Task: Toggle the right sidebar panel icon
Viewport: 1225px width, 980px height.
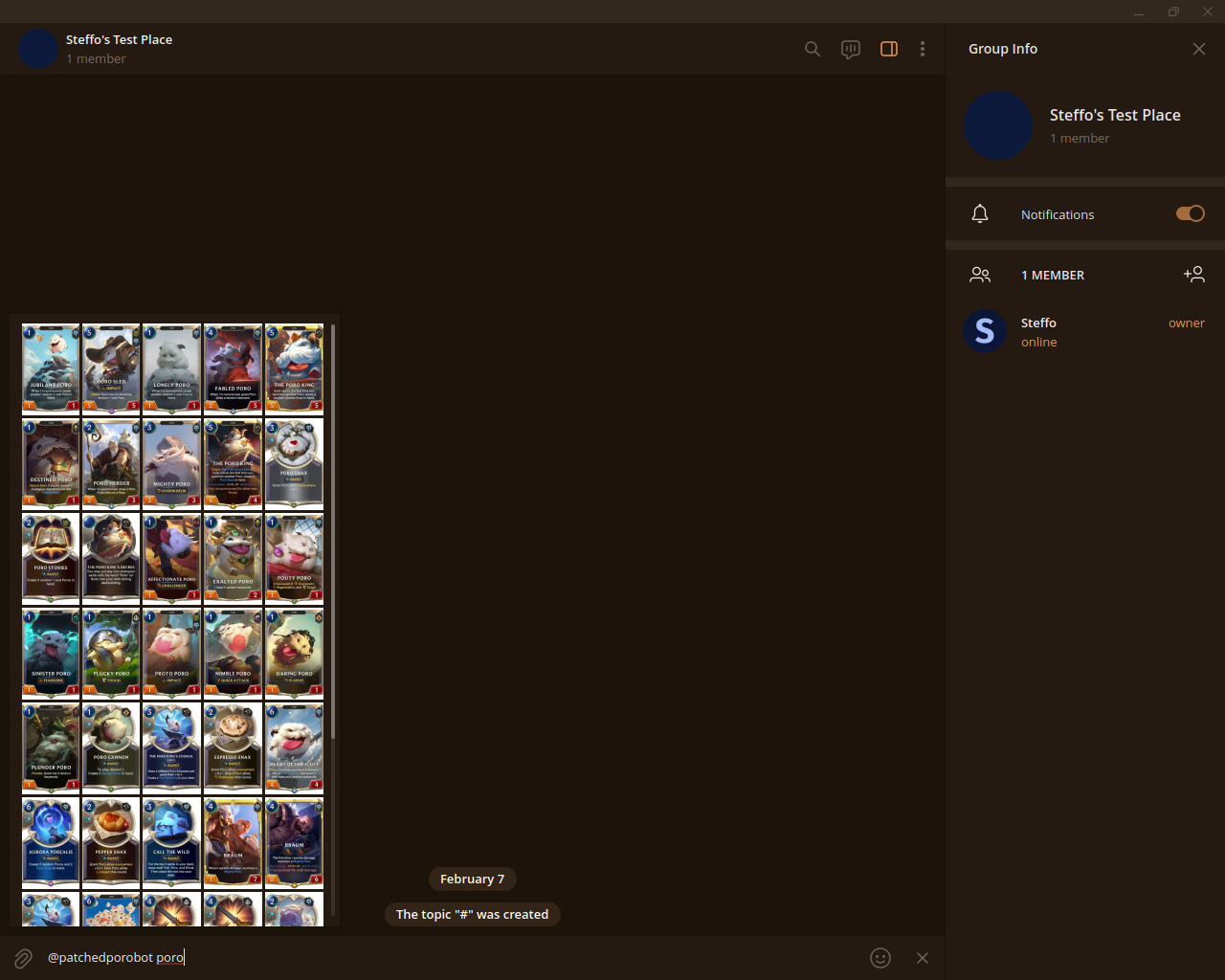Action: click(889, 49)
